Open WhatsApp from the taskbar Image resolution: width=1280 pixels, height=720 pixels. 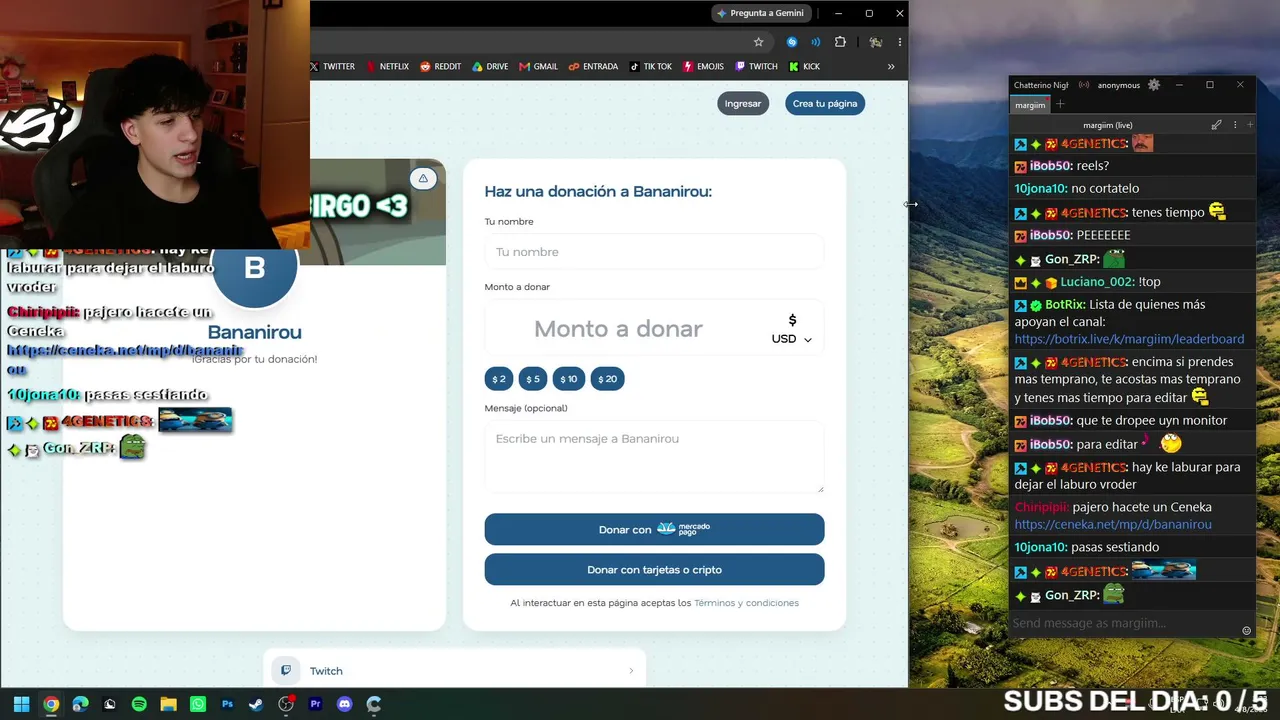point(198,704)
